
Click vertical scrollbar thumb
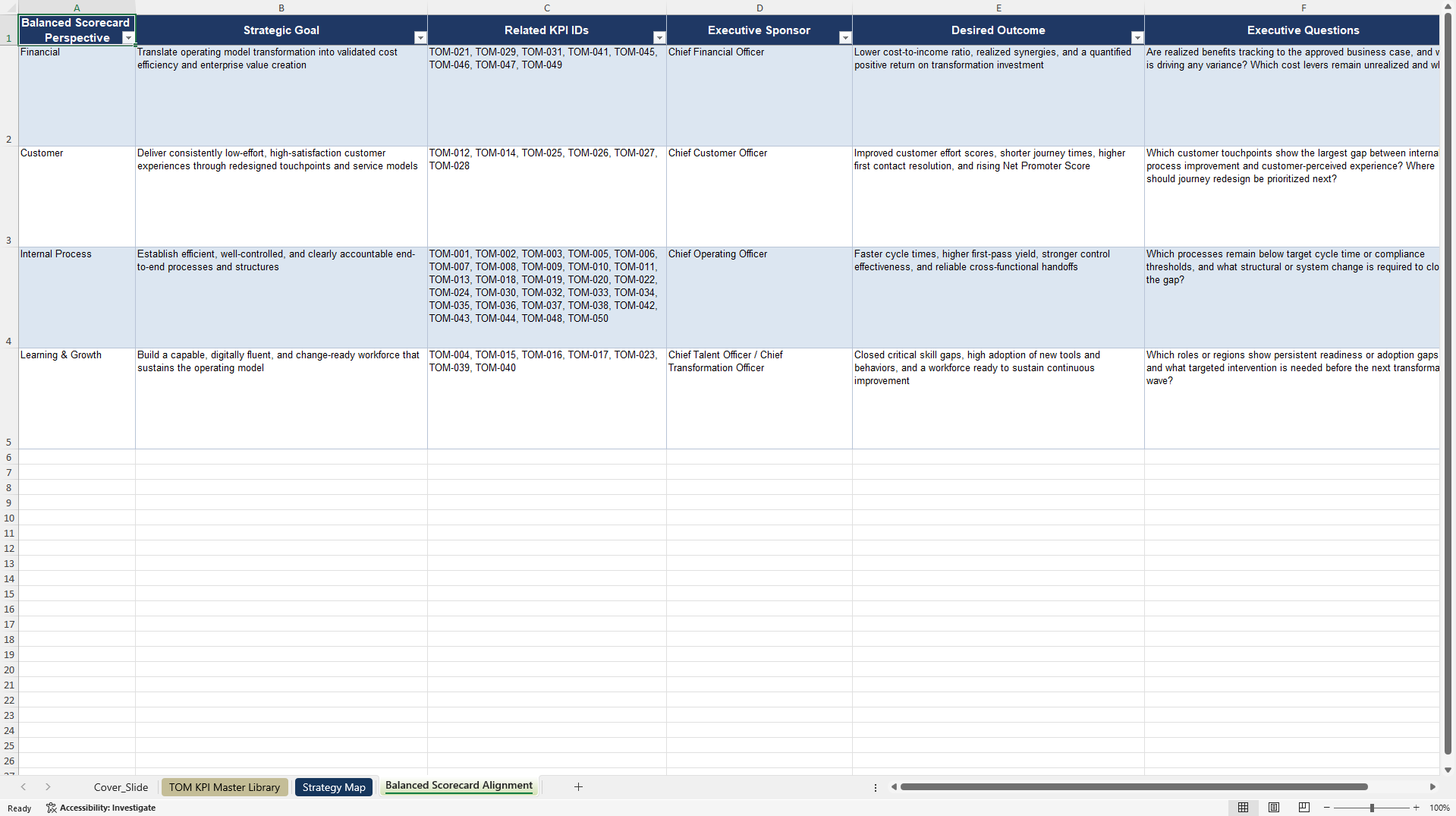click(x=1448, y=383)
